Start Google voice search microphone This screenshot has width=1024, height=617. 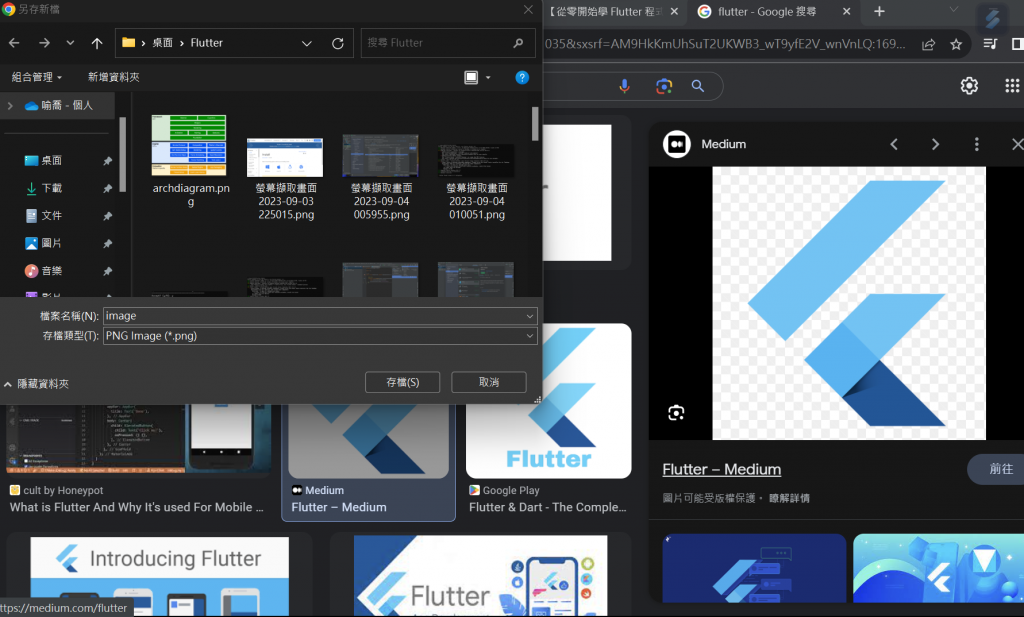624,86
